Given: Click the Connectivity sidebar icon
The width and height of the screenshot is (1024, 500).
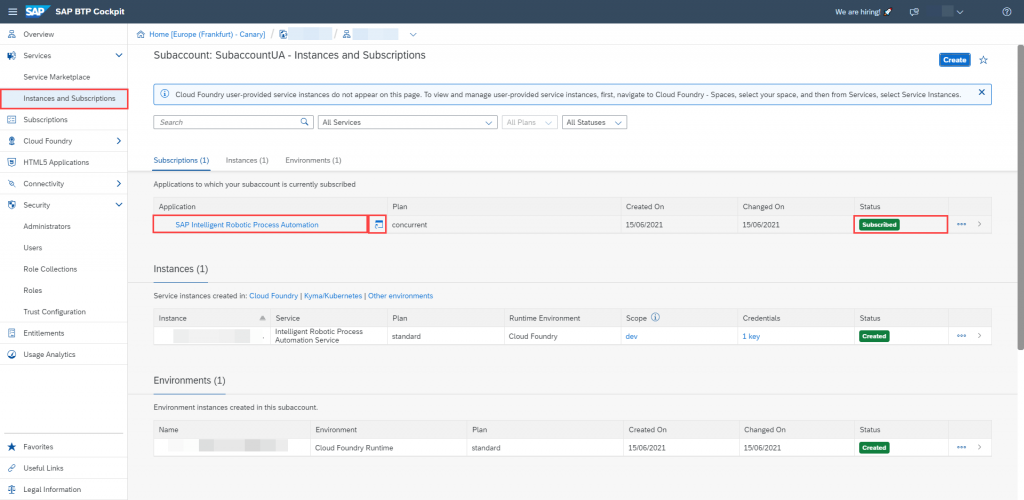Looking at the screenshot, I should point(11,183).
